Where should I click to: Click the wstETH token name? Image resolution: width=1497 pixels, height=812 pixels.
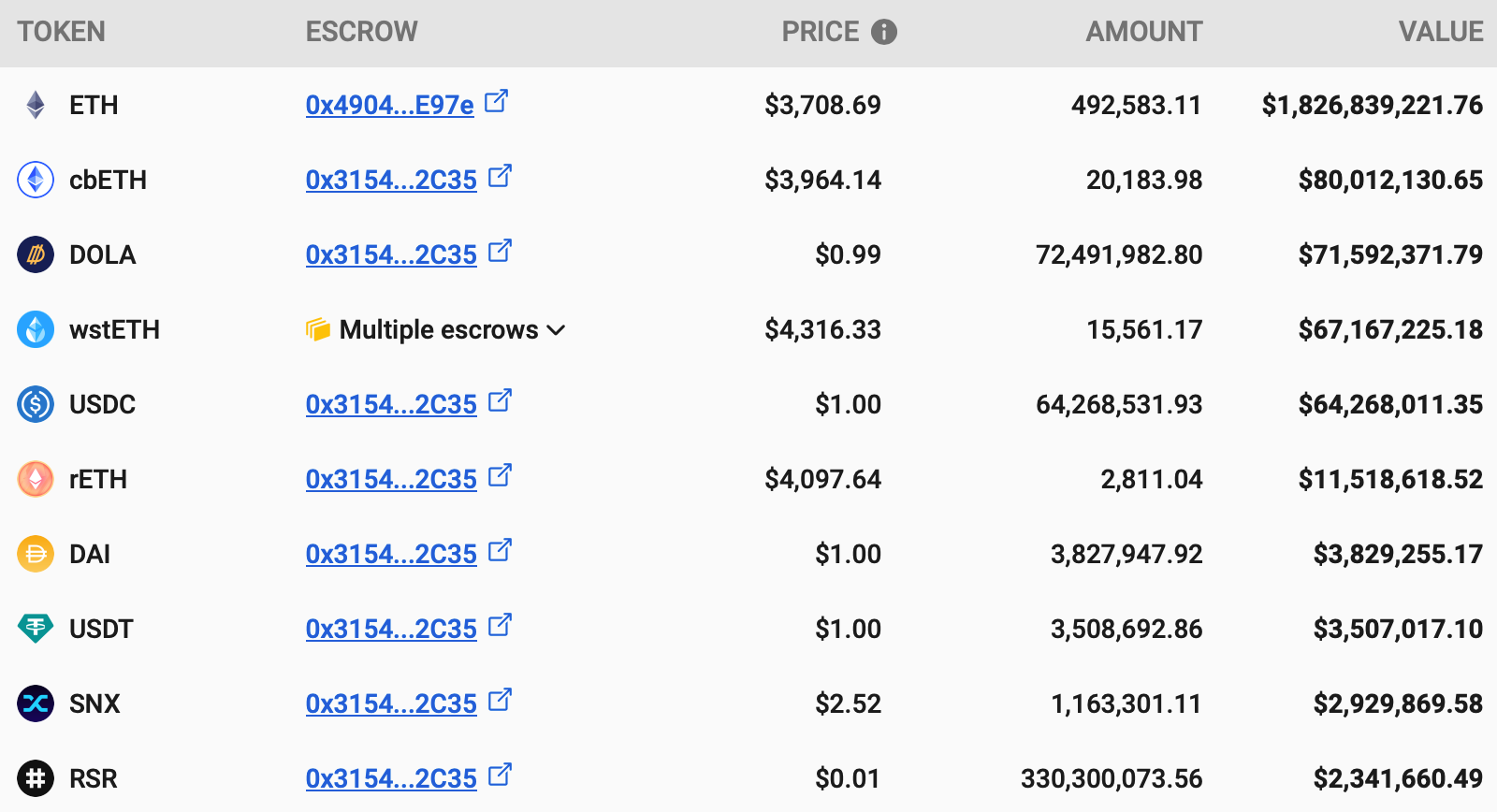(x=114, y=329)
